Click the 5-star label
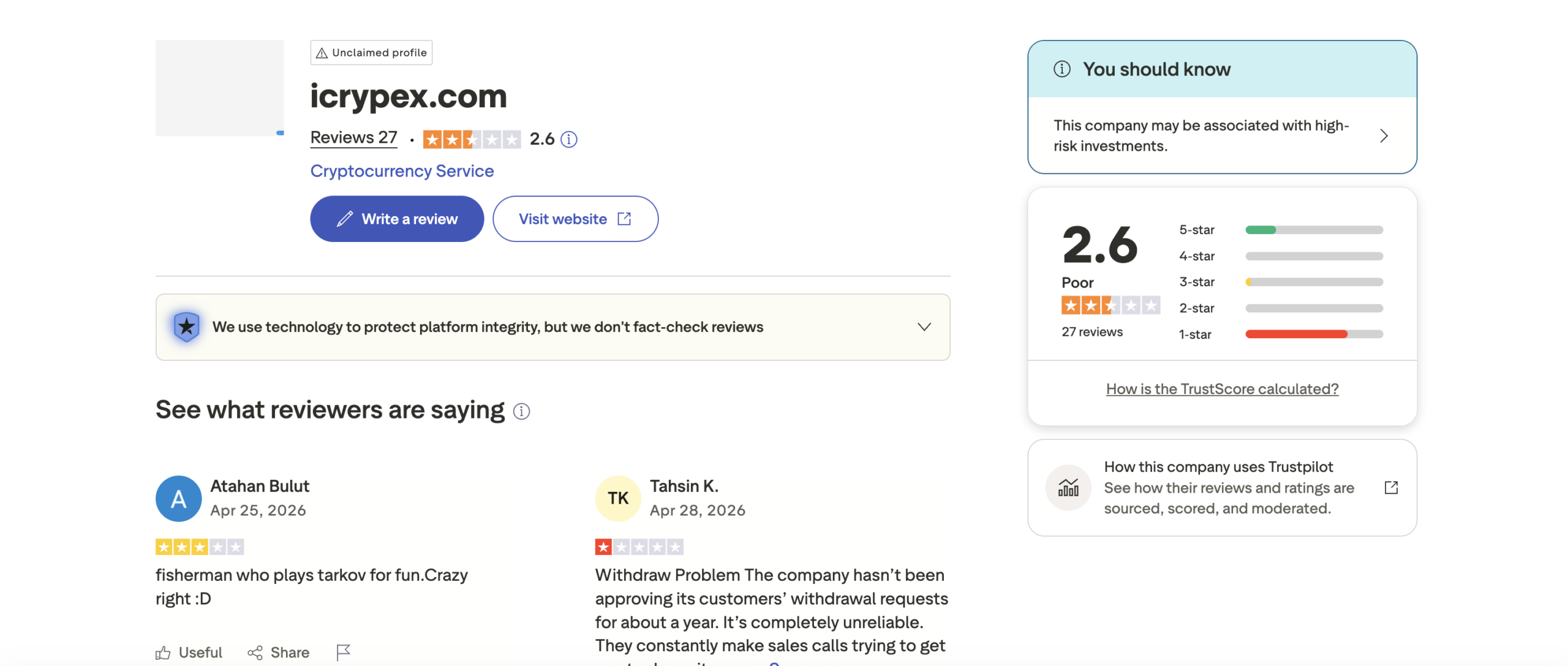This screenshot has width=1568, height=666. (x=1196, y=230)
